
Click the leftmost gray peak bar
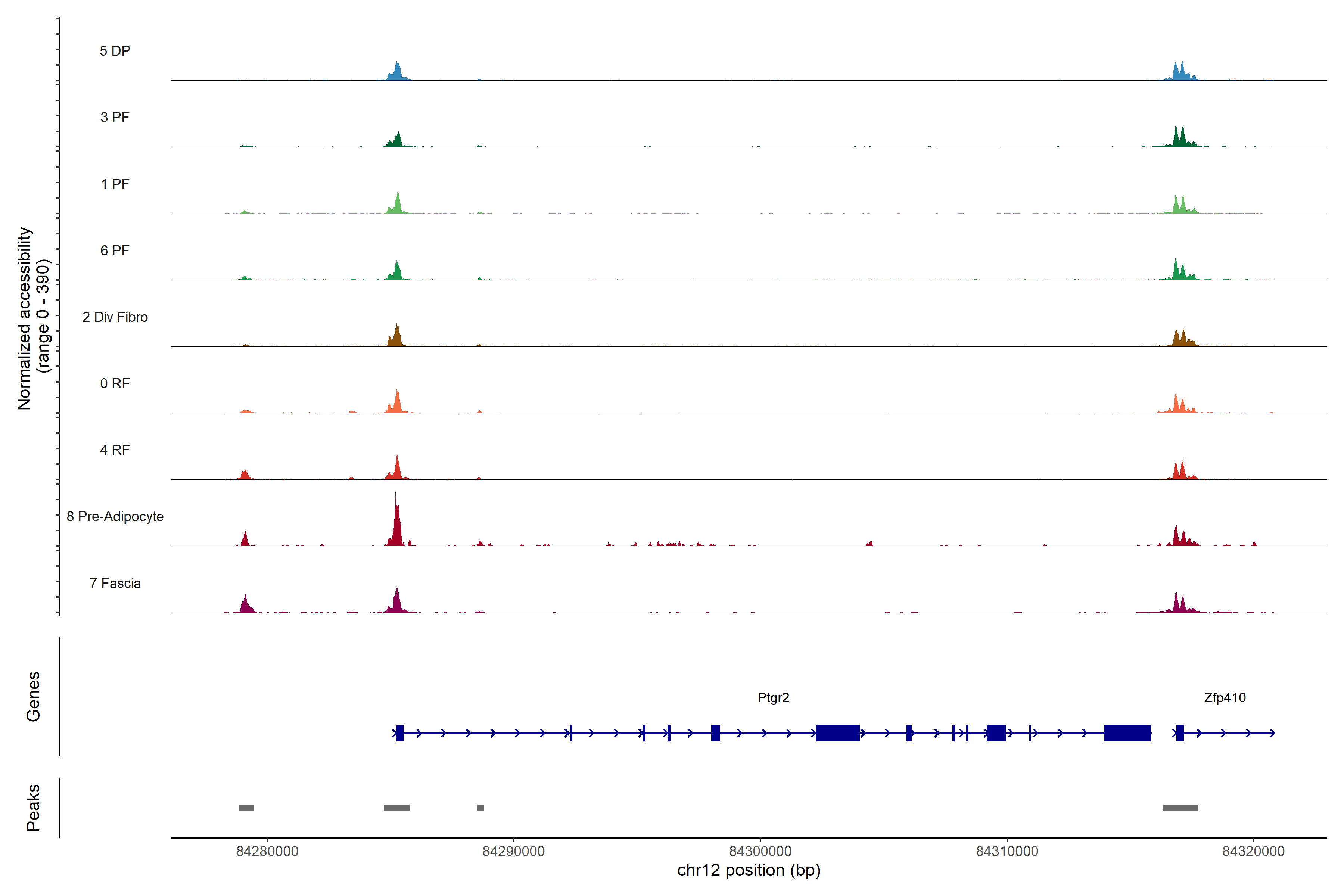pos(246,808)
